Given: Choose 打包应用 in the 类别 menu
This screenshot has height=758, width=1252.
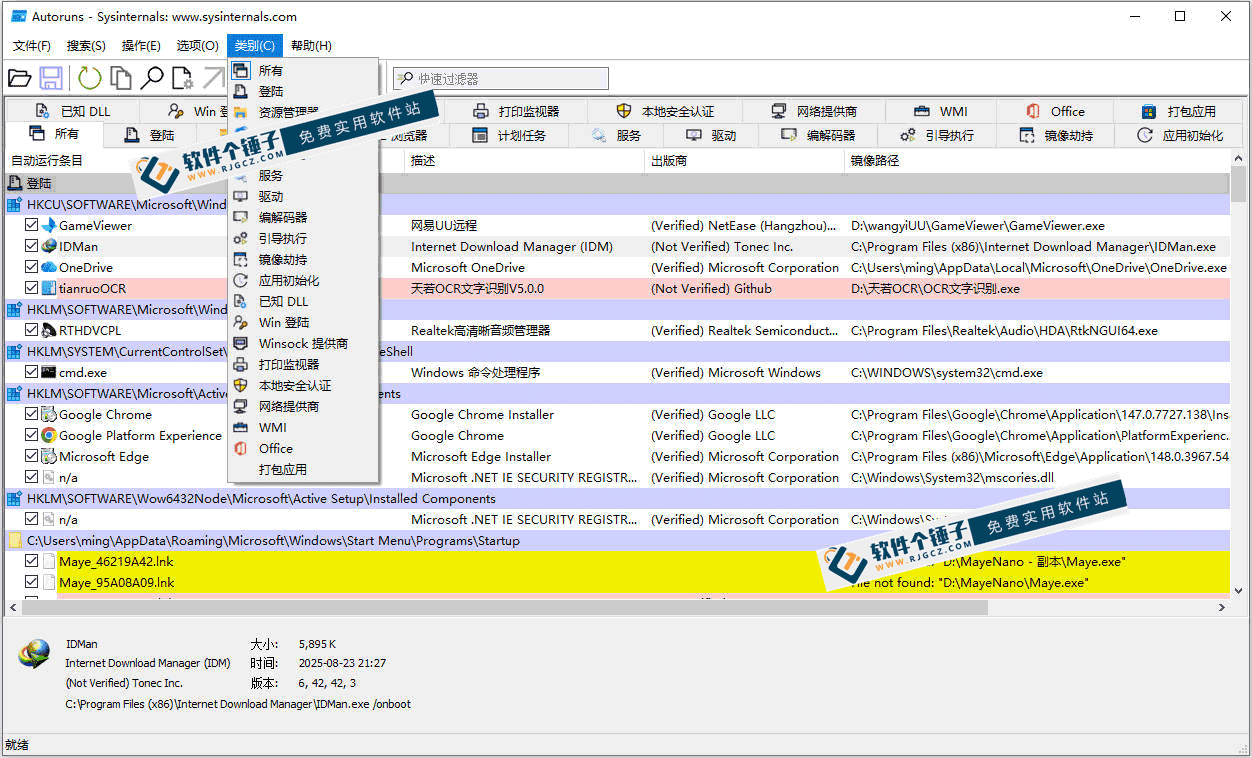Looking at the screenshot, I should [x=304, y=470].
